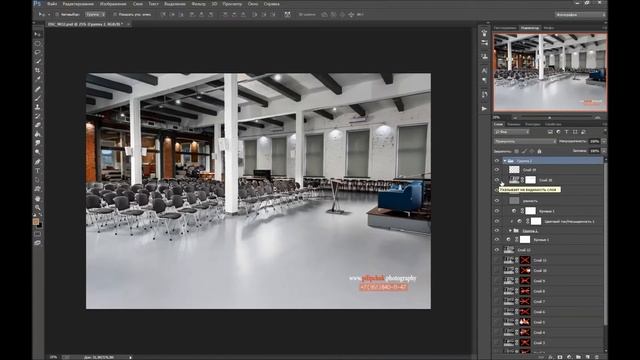
Task: Open the Изображение menu
Action: coord(113,4)
